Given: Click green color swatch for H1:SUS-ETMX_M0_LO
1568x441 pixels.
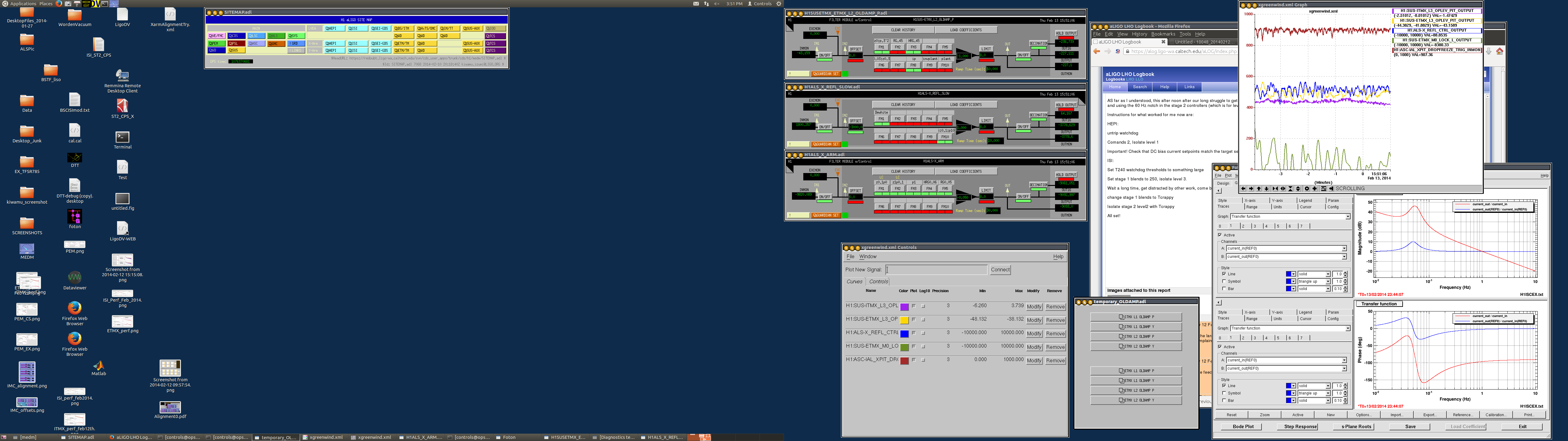Looking at the screenshot, I should (905, 347).
